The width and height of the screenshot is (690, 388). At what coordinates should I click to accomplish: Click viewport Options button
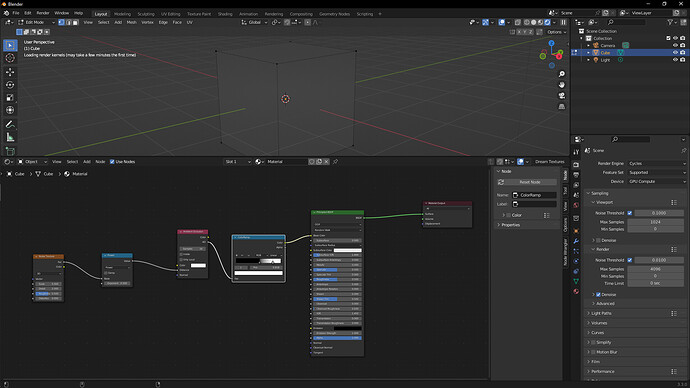click(556, 32)
